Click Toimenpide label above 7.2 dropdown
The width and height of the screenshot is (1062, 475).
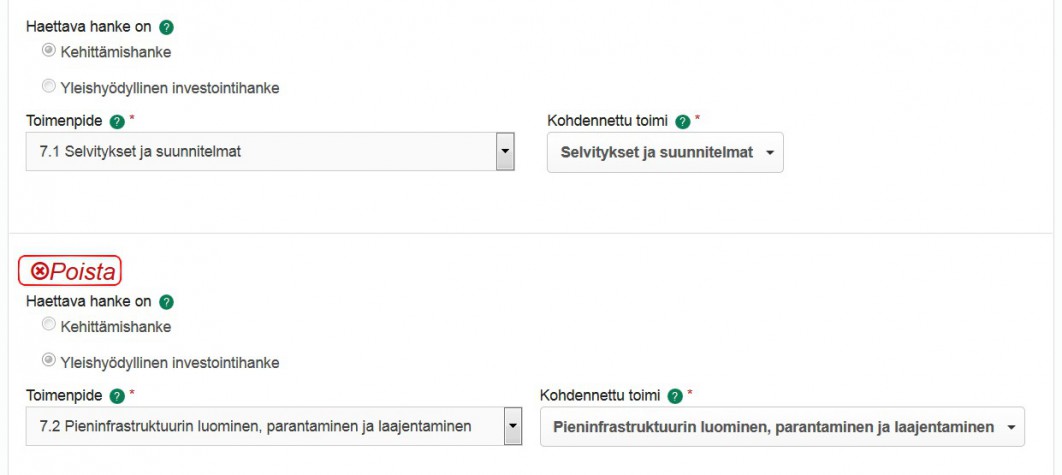64,396
